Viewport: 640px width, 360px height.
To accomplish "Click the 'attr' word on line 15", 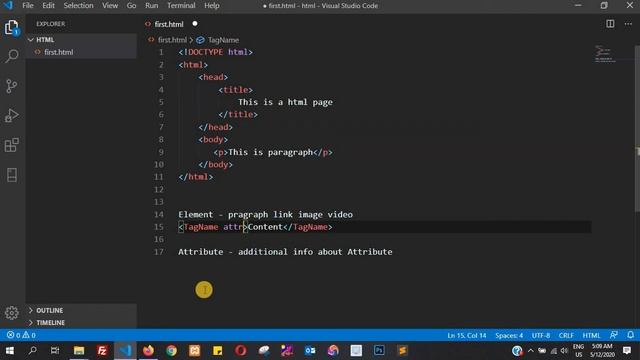I will click(x=233, y=227).
